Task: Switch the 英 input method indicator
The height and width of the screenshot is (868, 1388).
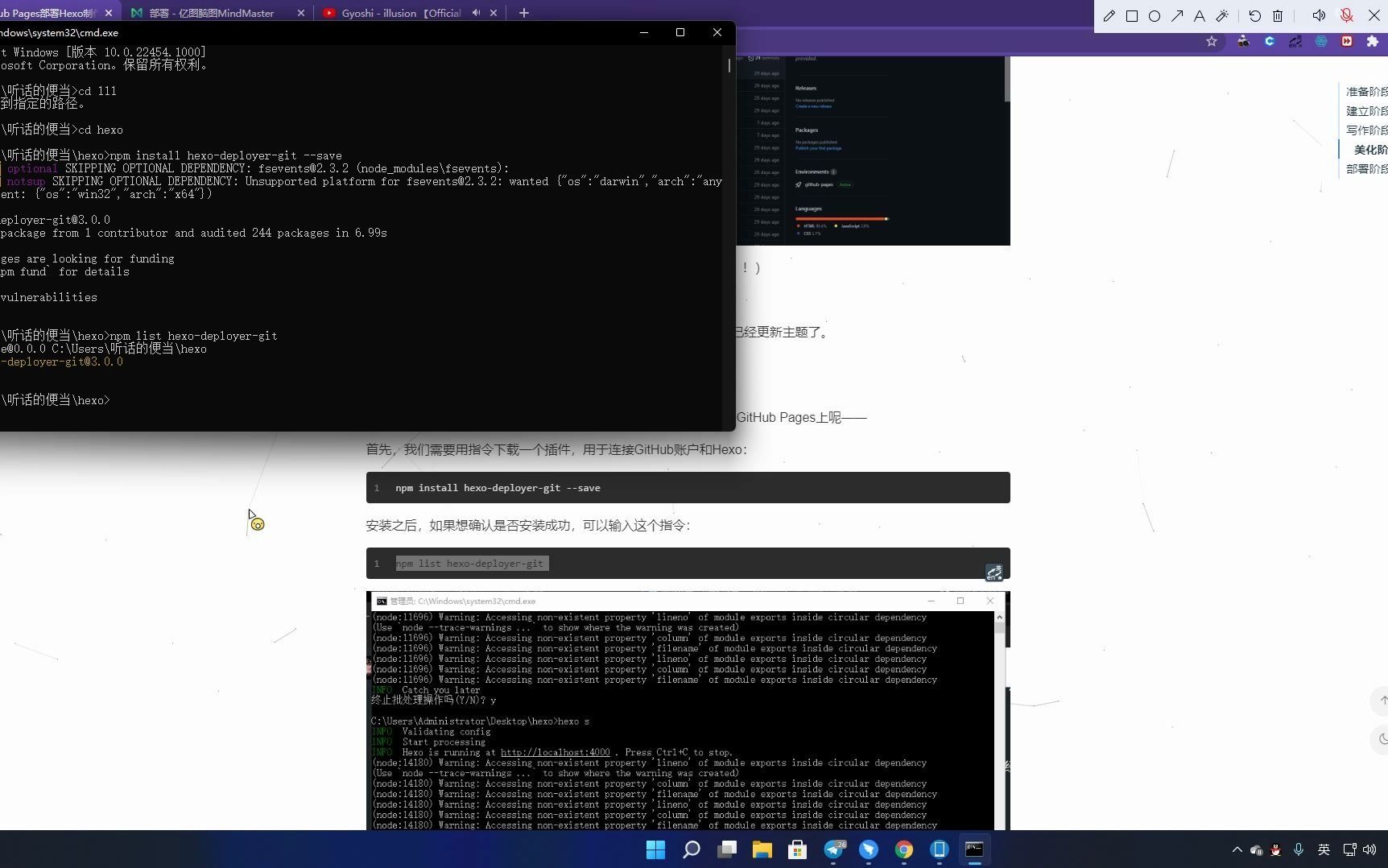Action: pos(1324,849)
